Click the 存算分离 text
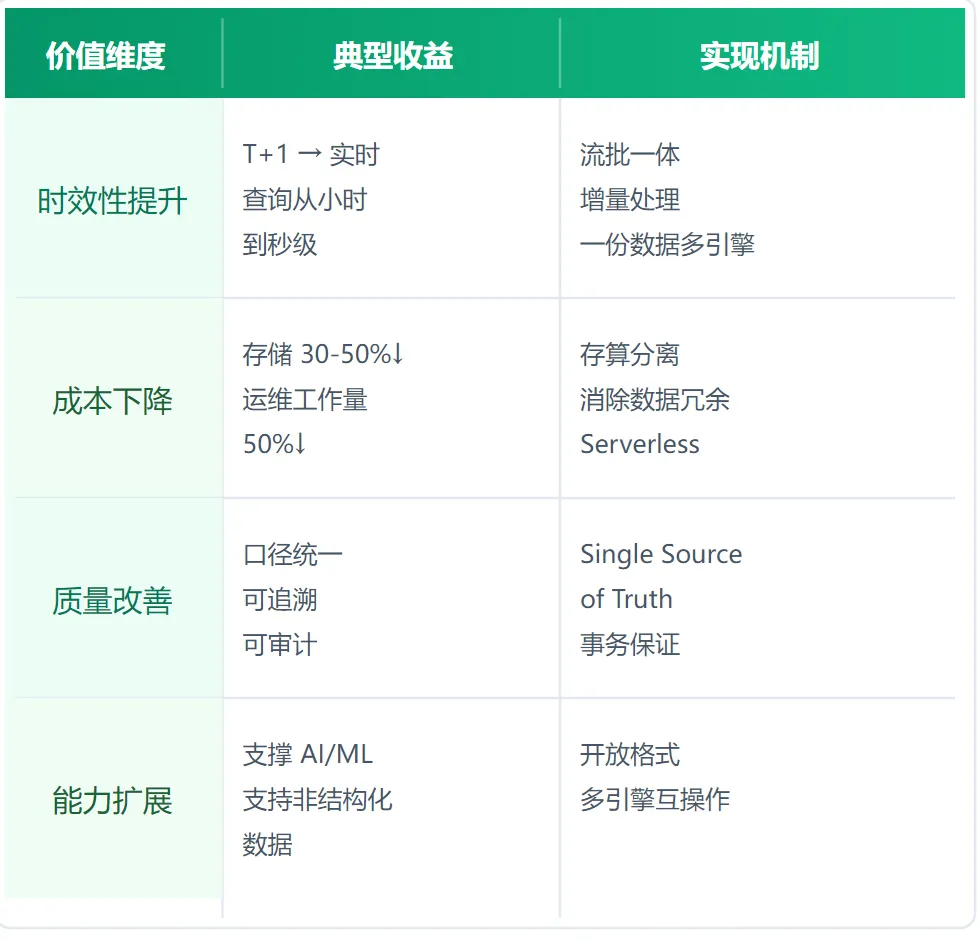Screen dimensions: 980x941 coord(630,355)
